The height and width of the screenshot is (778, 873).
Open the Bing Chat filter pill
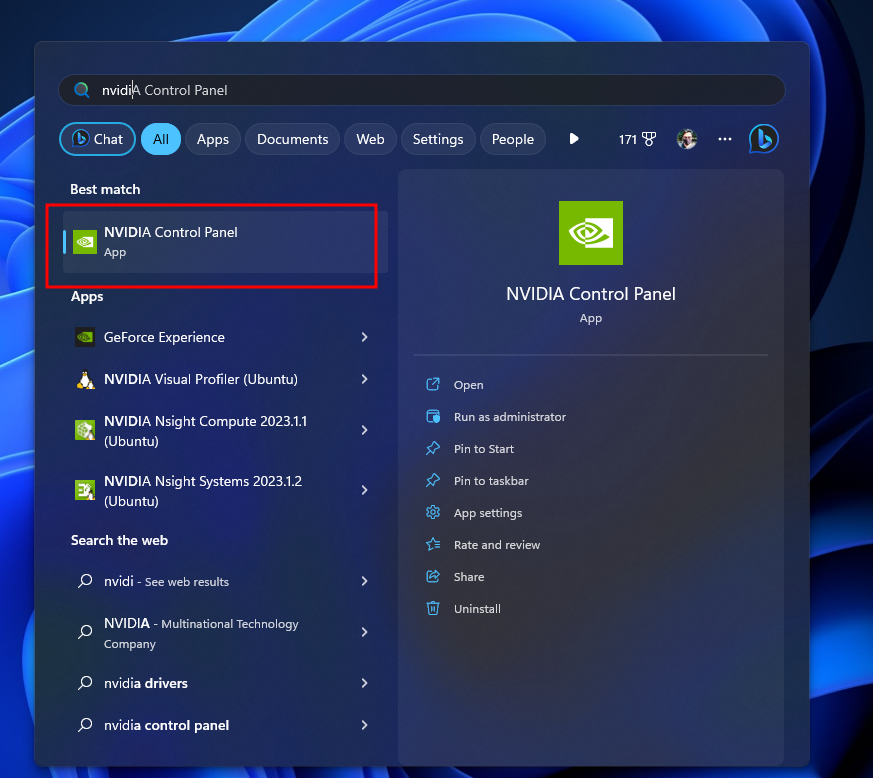(x=97, y=139)
